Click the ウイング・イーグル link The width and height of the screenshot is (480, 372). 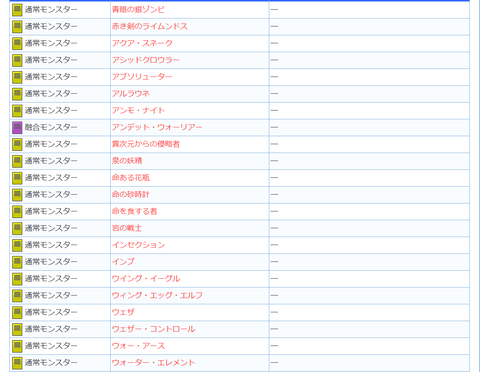[146, 278]
